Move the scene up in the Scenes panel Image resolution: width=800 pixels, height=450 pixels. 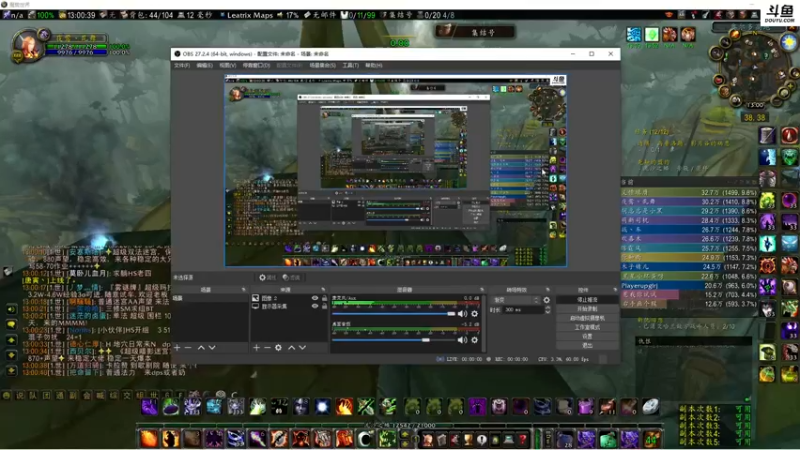[201, 347]
